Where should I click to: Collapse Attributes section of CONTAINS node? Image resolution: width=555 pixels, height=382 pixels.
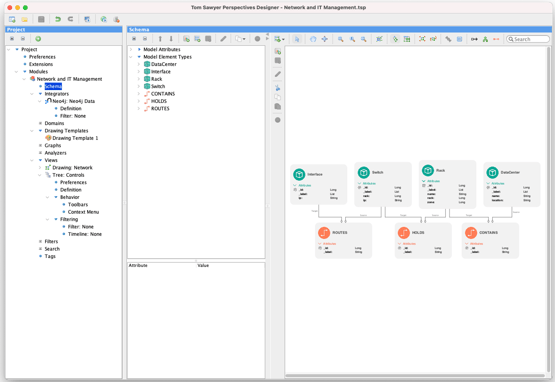[467, 244]
